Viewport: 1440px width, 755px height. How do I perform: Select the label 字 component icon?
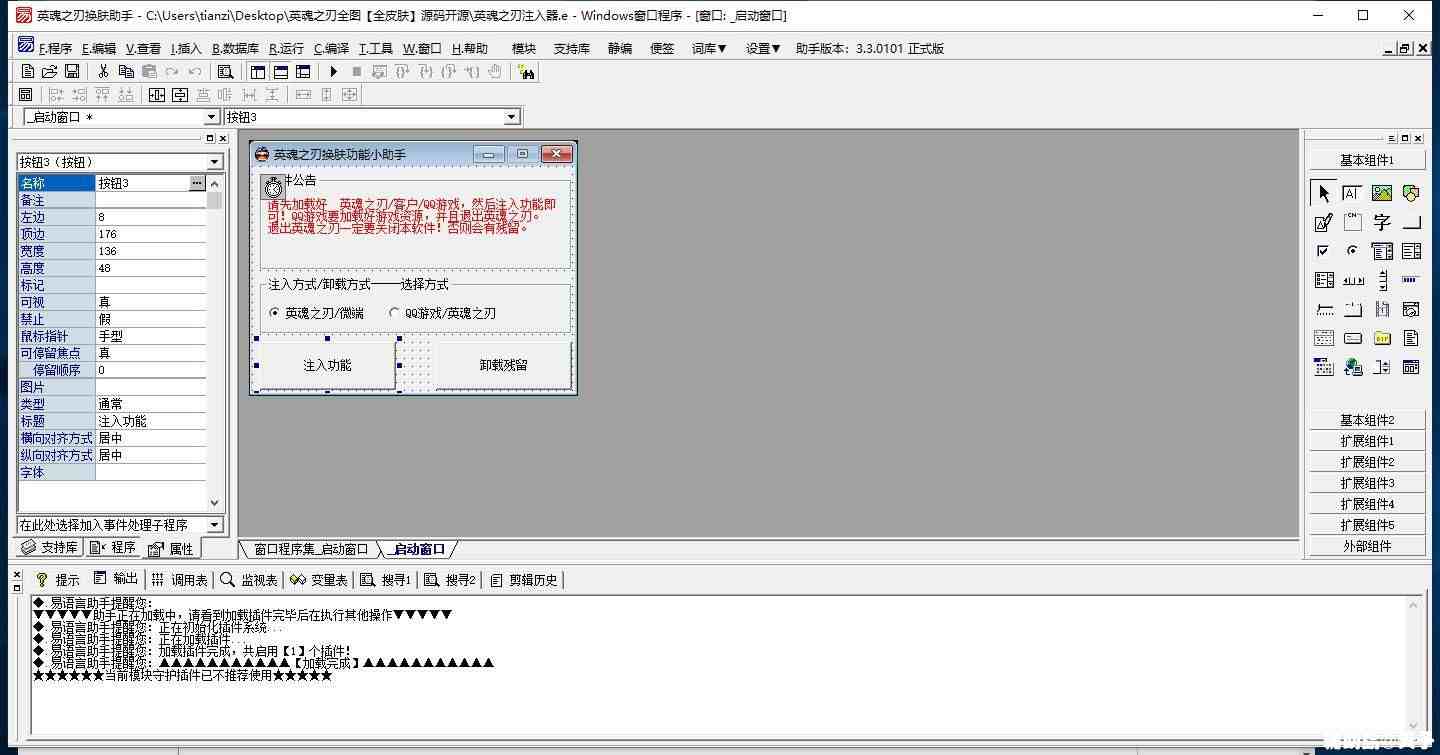1382,222
